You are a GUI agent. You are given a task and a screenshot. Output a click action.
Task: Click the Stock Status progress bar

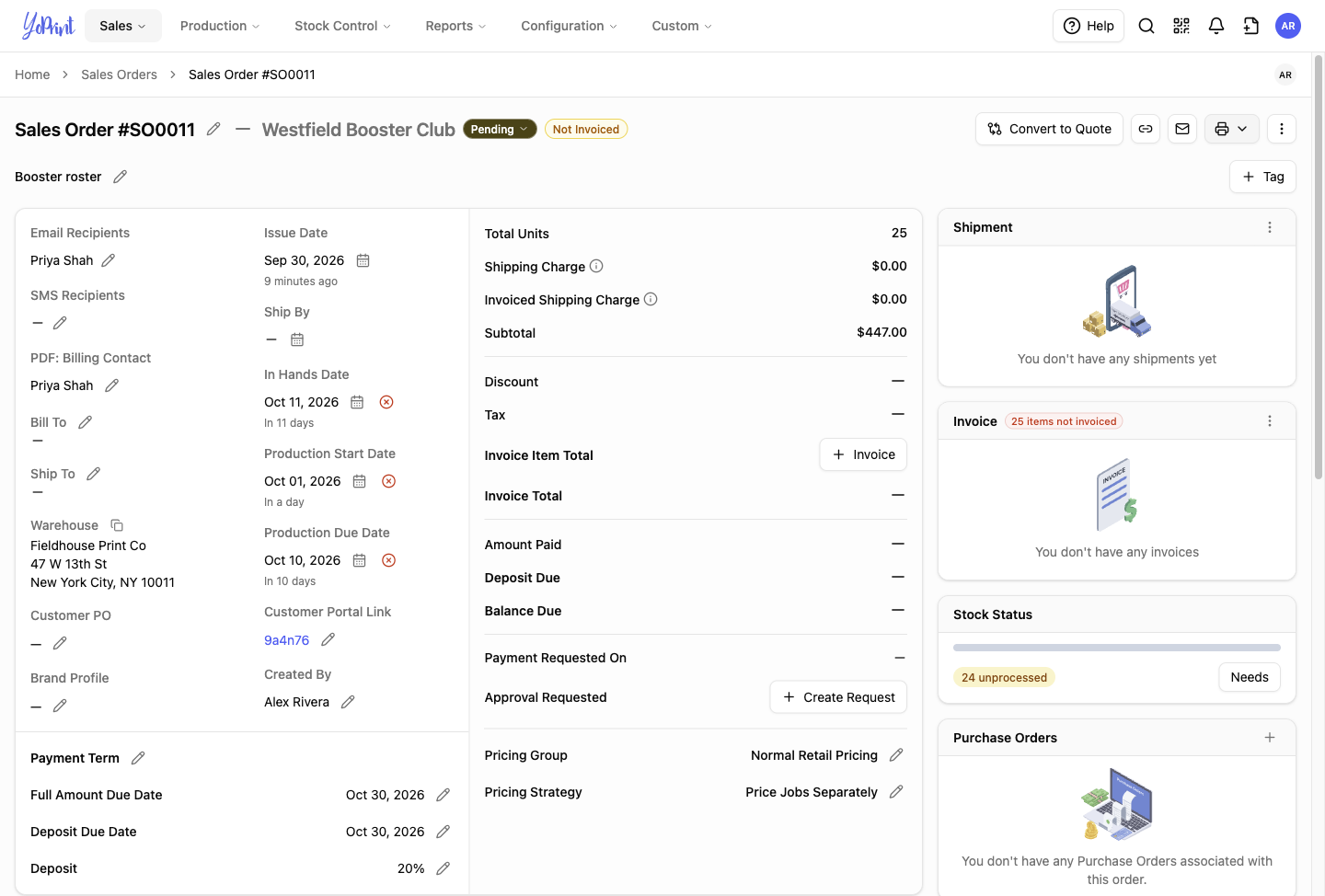click(x=1117, y=648)
